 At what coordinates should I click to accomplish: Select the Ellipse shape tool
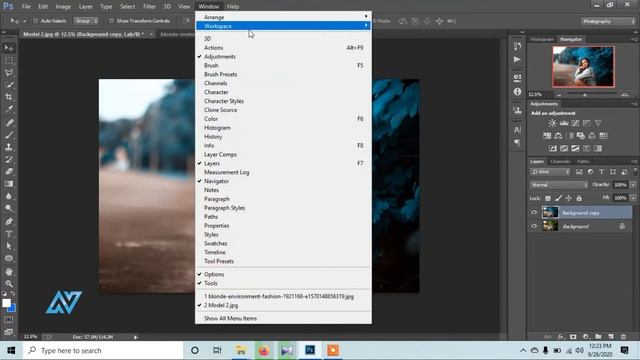[9, 258]
